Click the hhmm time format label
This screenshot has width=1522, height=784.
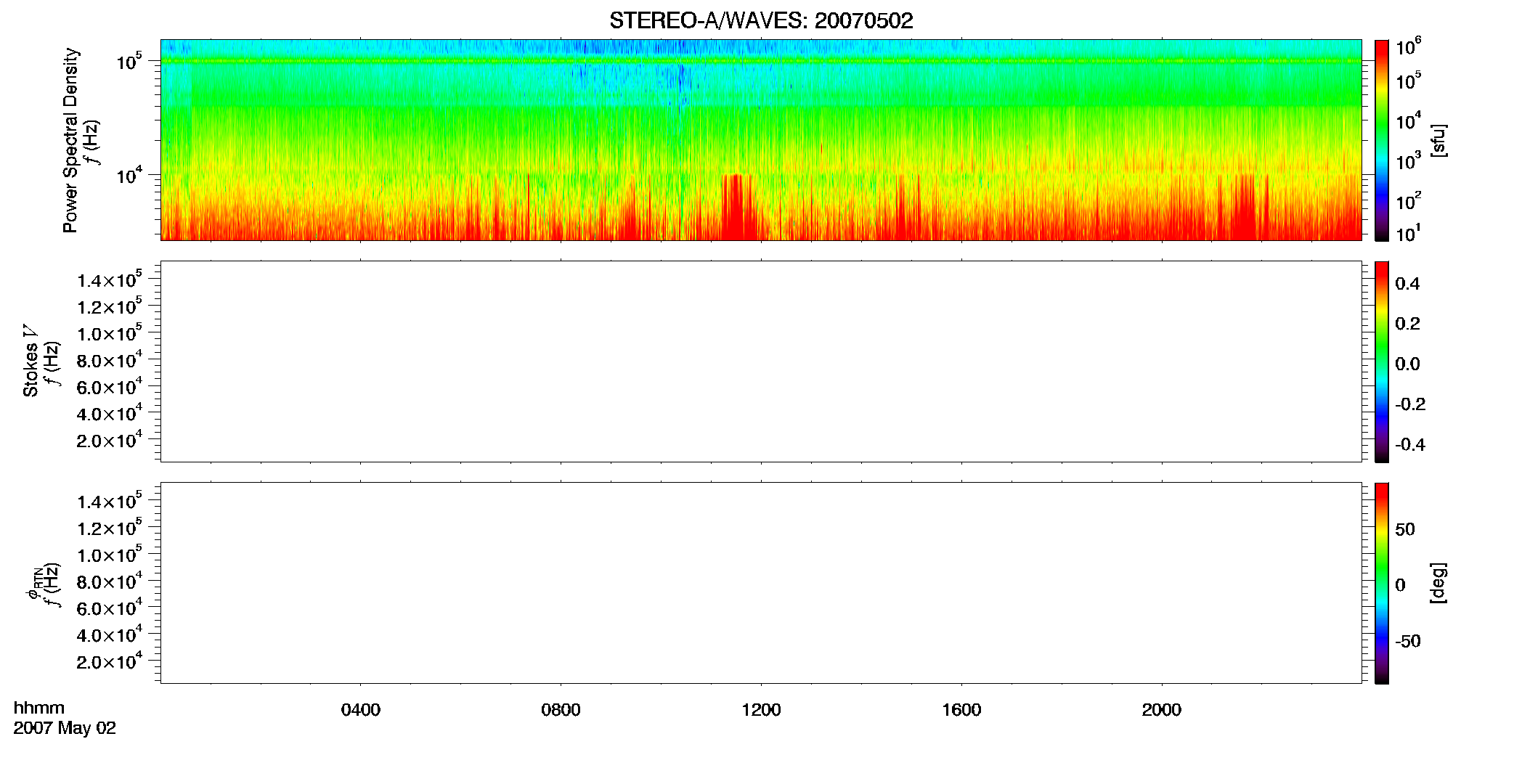click(39, 708)
